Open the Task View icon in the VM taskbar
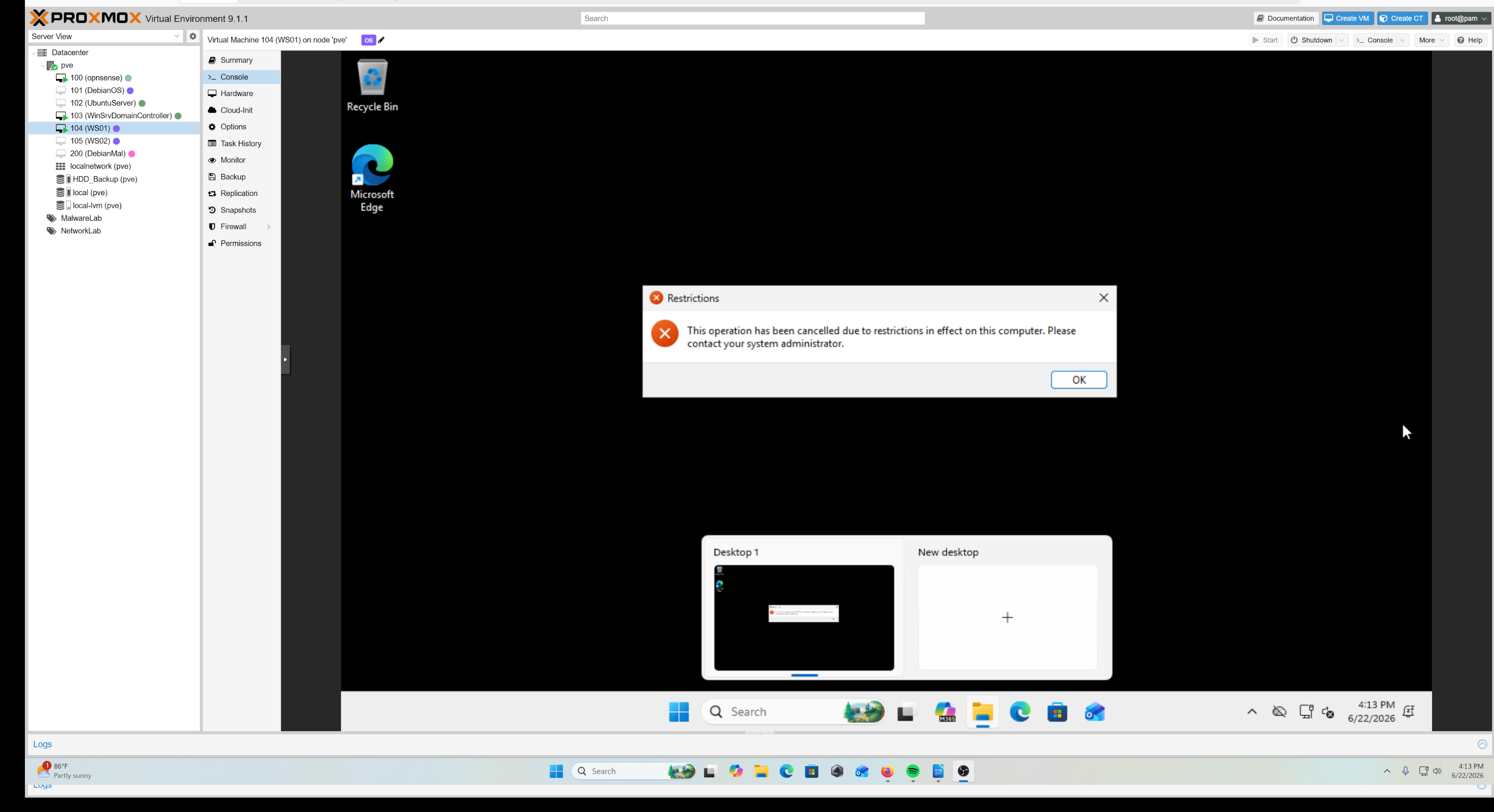1494x812 pixels. (906, 712)
